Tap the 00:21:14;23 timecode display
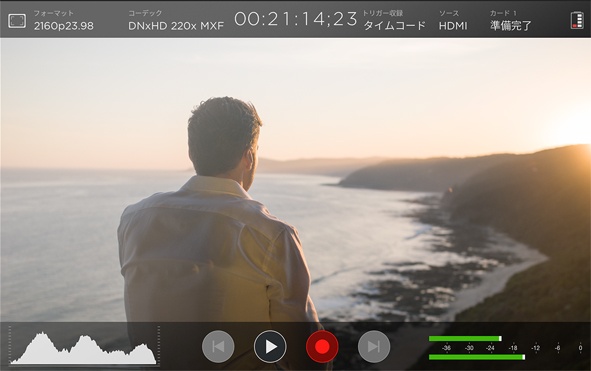 click(296, 19)
